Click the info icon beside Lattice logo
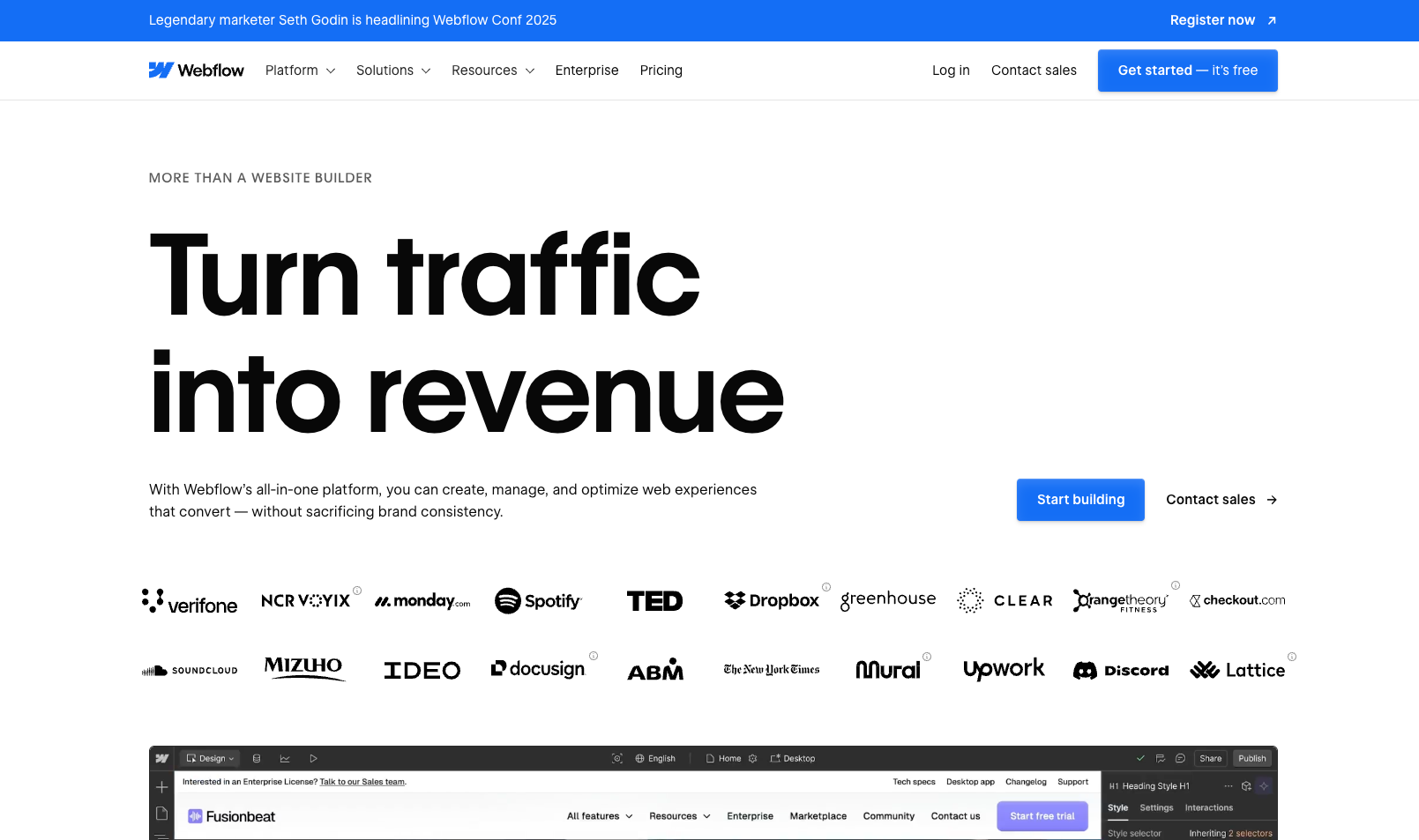The width and height of the screenshot is (1419, 840). click(x=1292, y=657)
